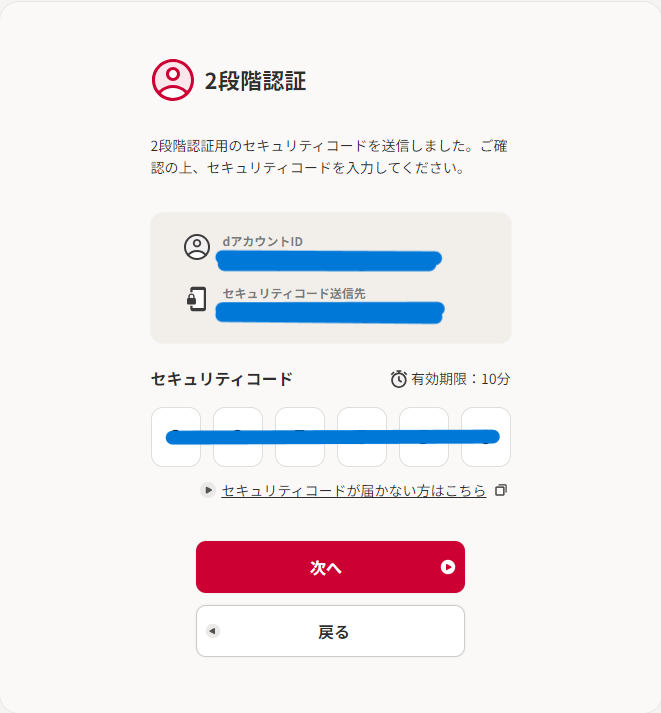Click the external window icon after help link
The image size is (661, 713).
(x=501, y=490)
